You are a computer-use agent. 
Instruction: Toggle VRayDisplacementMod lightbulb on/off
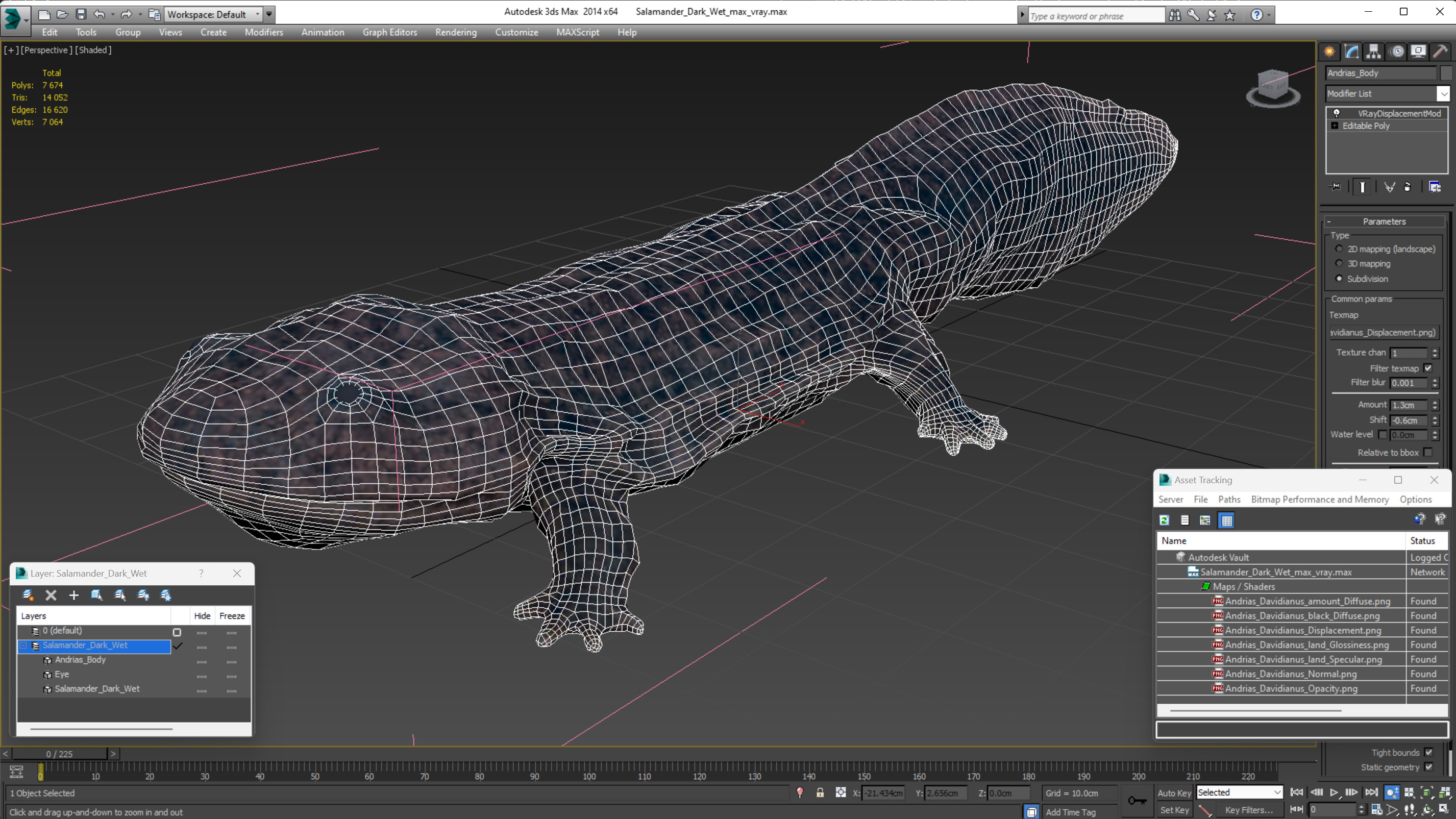pyautogui.click(x=1336, y=113)
